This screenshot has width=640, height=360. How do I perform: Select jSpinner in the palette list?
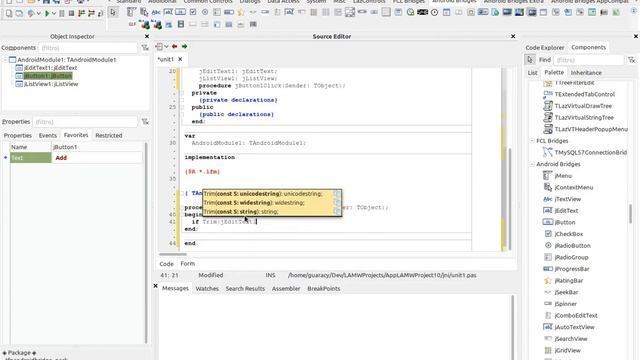coord(565,304)
